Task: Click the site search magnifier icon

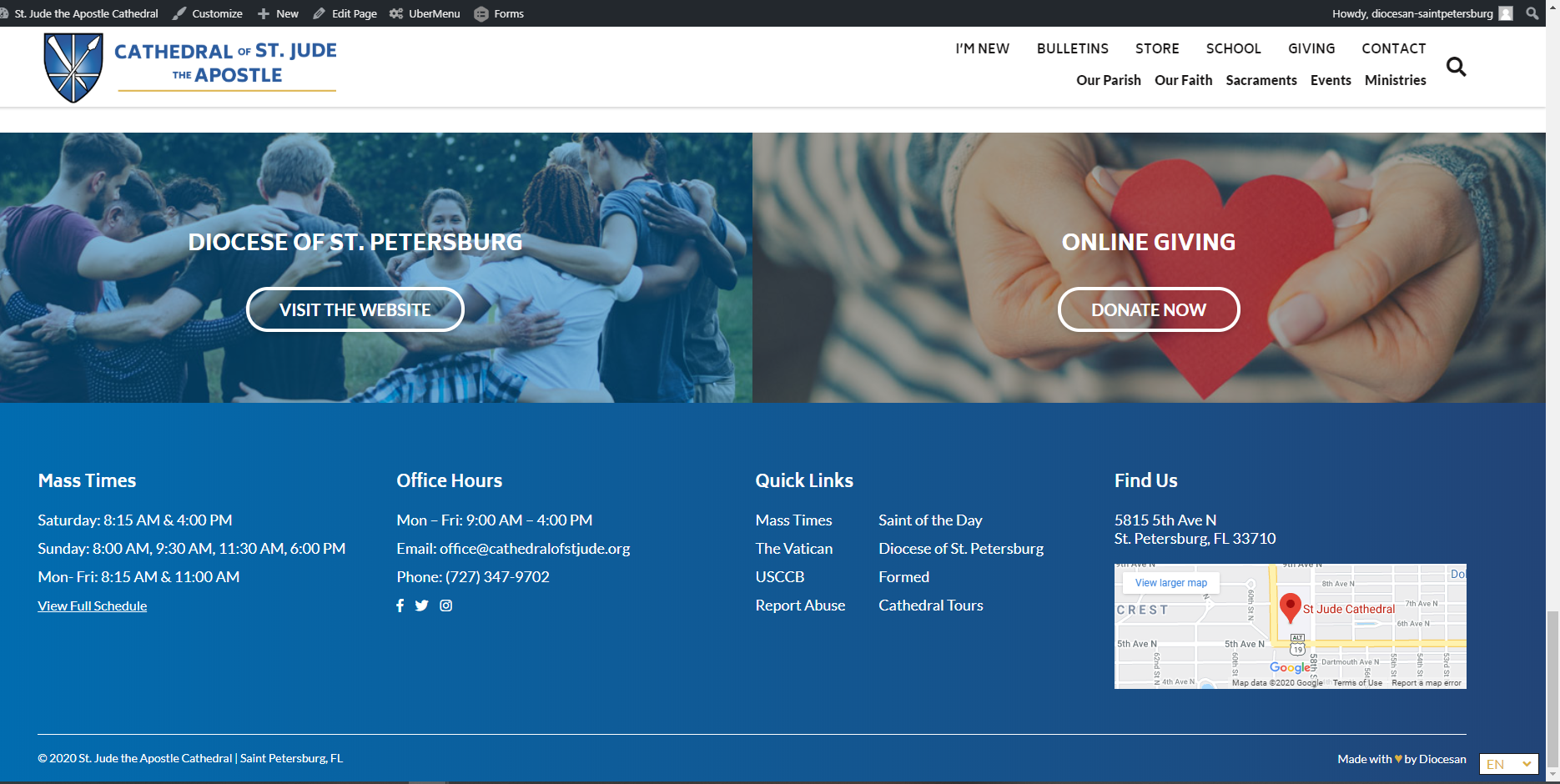Action: point(1456,67)
